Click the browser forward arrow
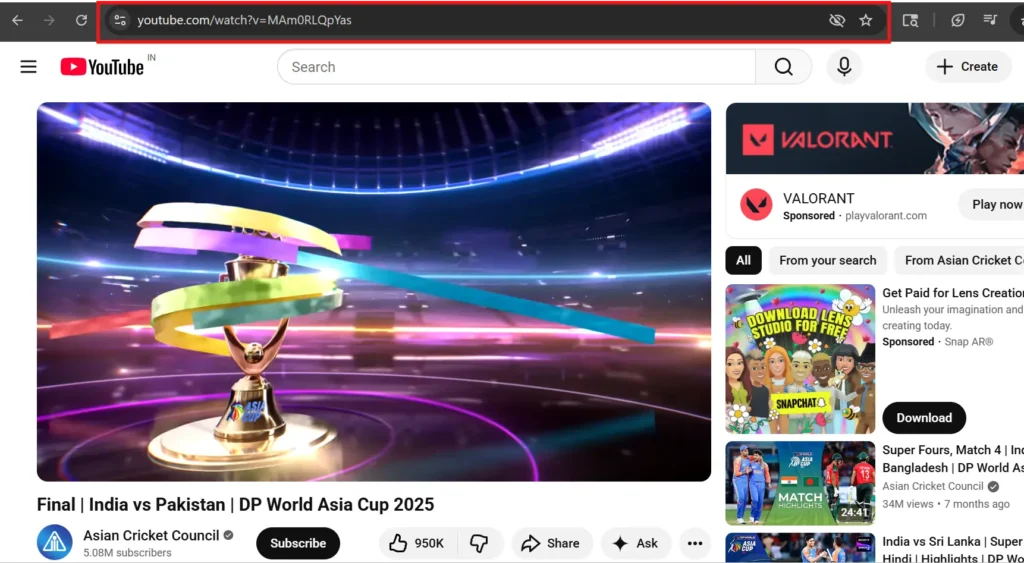This screenshot has width=1024, height=563. coord(49,20)
